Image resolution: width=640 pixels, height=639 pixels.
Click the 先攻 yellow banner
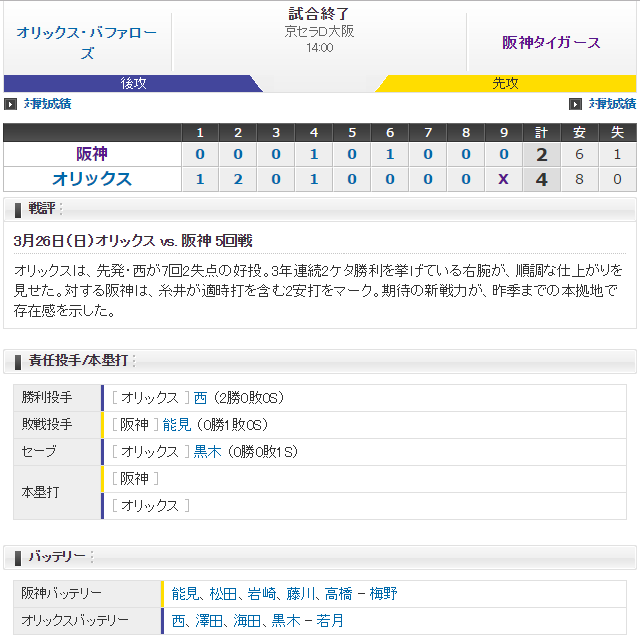click(505, 83)
